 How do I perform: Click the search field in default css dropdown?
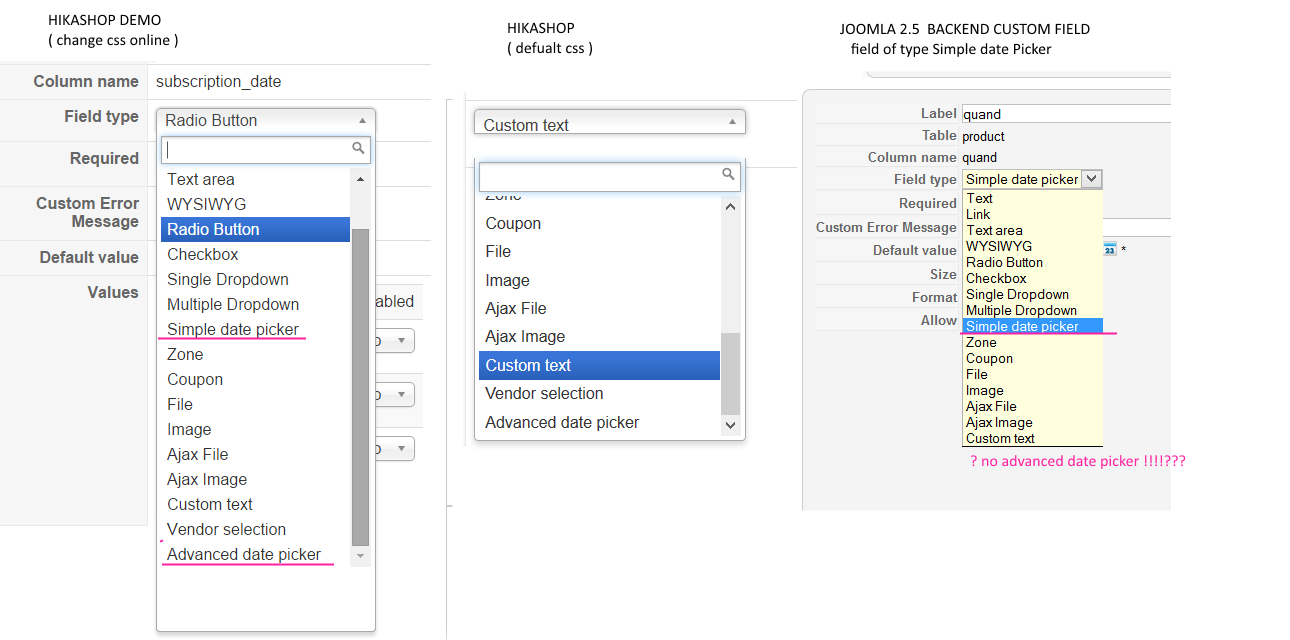click(610, 177)
